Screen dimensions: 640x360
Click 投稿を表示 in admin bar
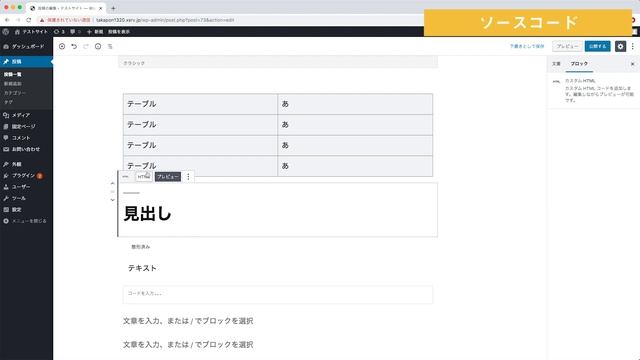point(119,31)
